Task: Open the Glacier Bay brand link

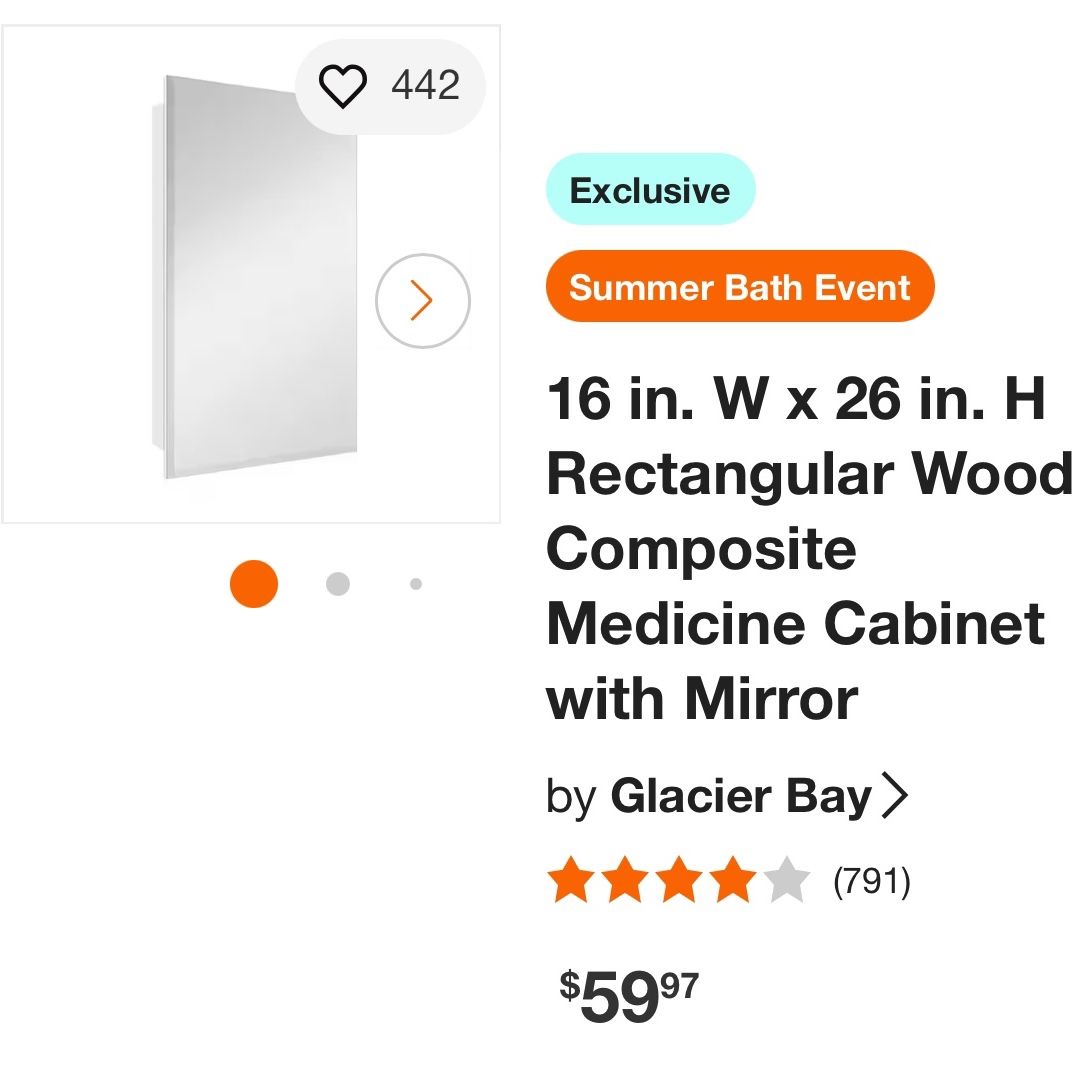Action: click(x=741, y=795)
